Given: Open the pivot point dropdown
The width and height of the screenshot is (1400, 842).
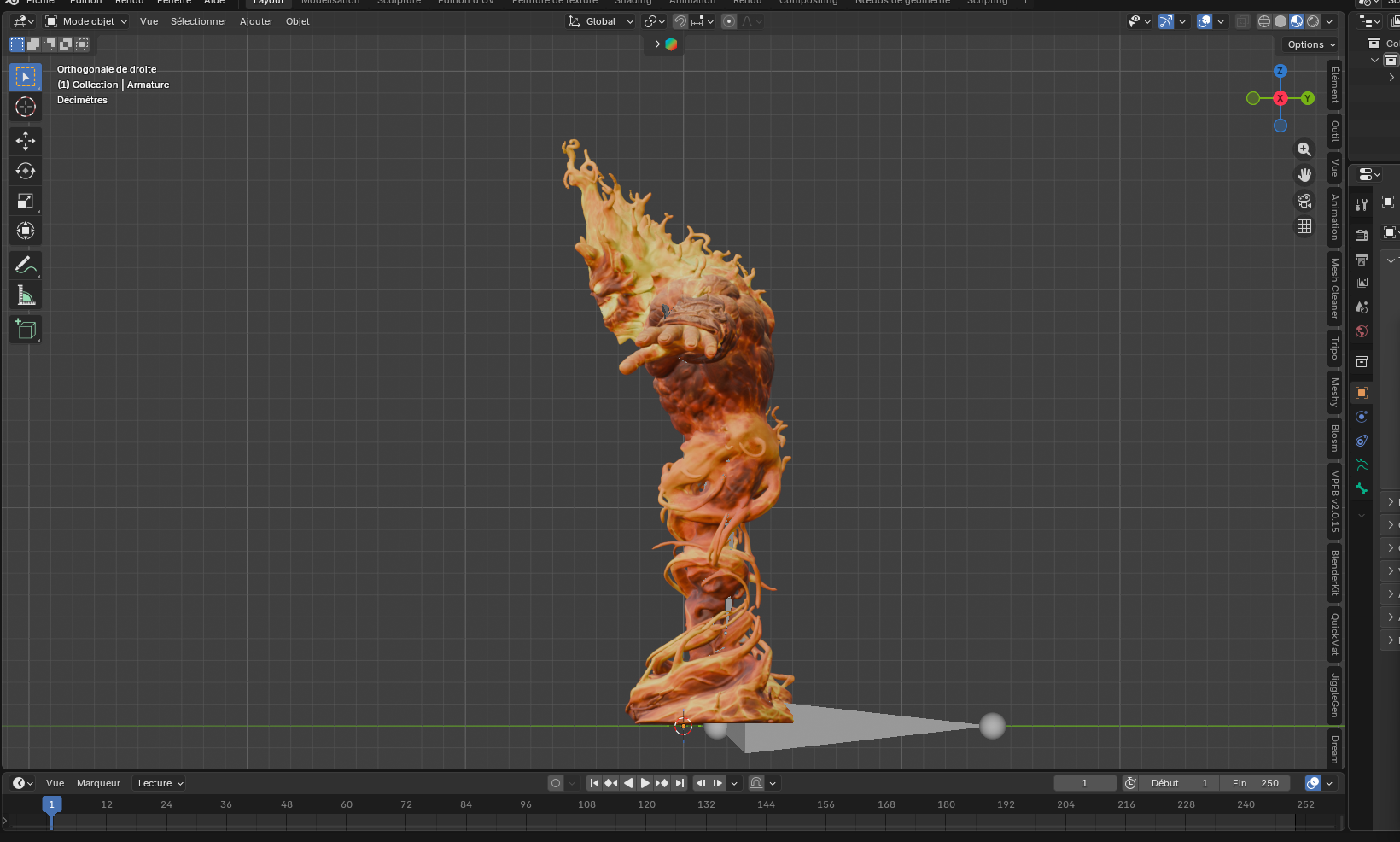Looking at the screenshot, I should click(x=655, y=21).
